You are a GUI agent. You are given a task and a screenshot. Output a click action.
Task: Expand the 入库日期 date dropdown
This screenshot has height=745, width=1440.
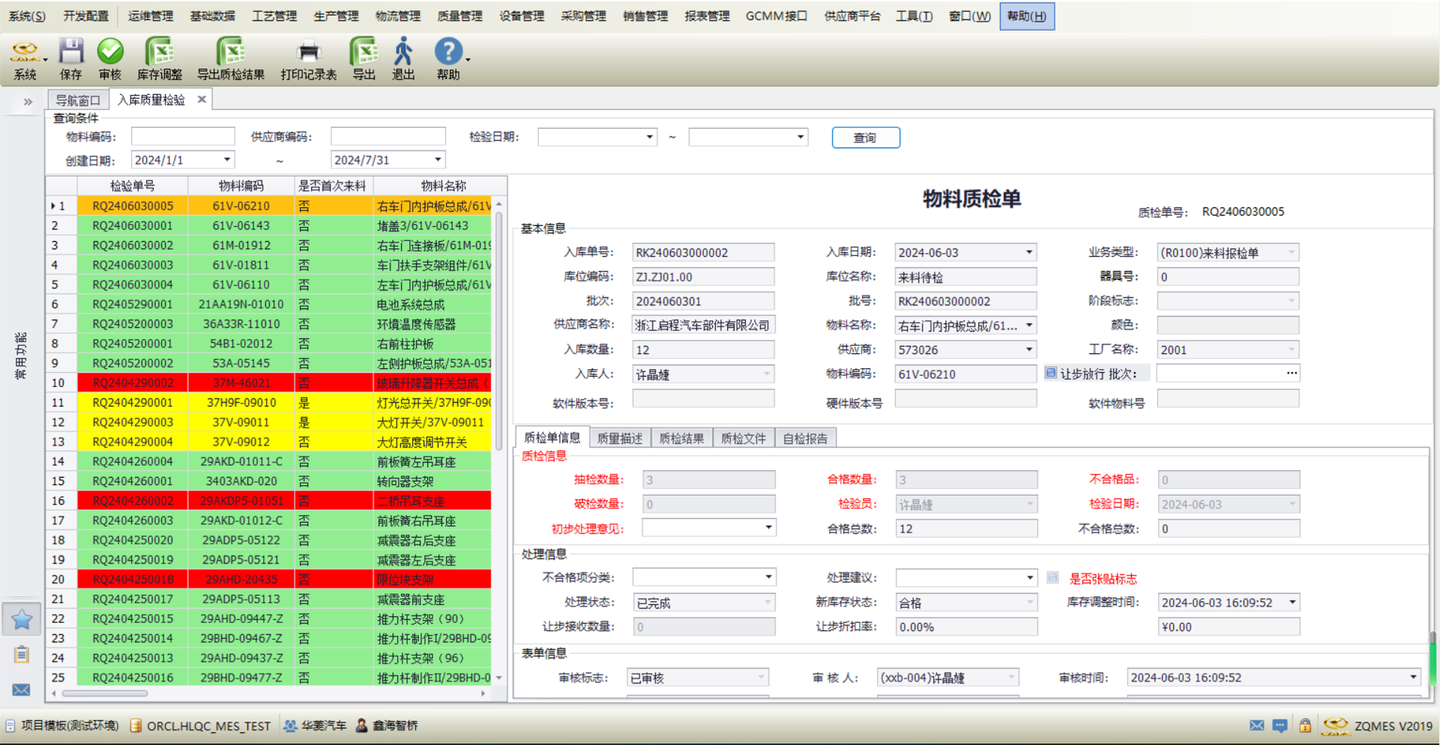(1029, 253)
